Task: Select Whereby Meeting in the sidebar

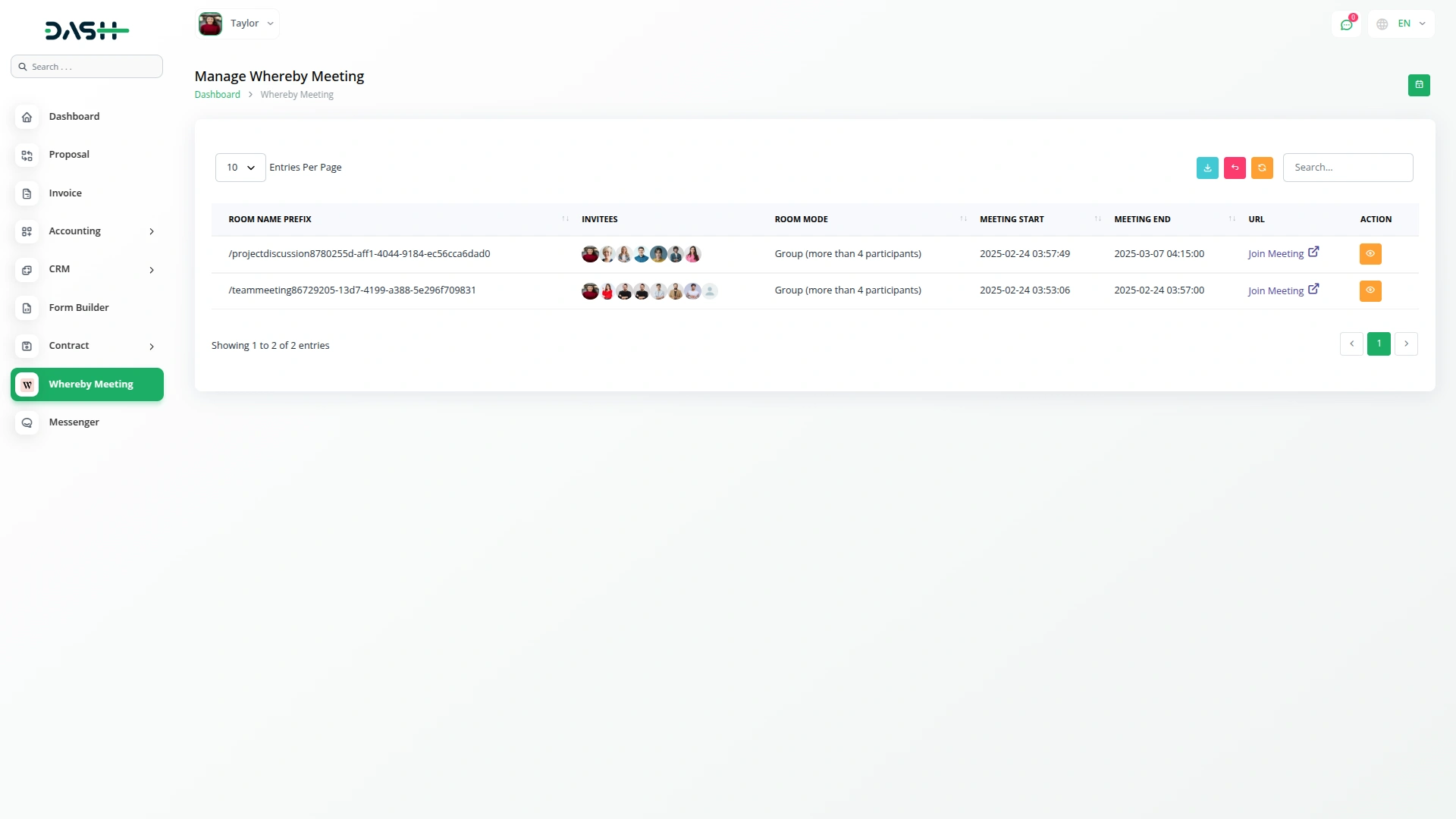Action: click(x=87, y=384)
